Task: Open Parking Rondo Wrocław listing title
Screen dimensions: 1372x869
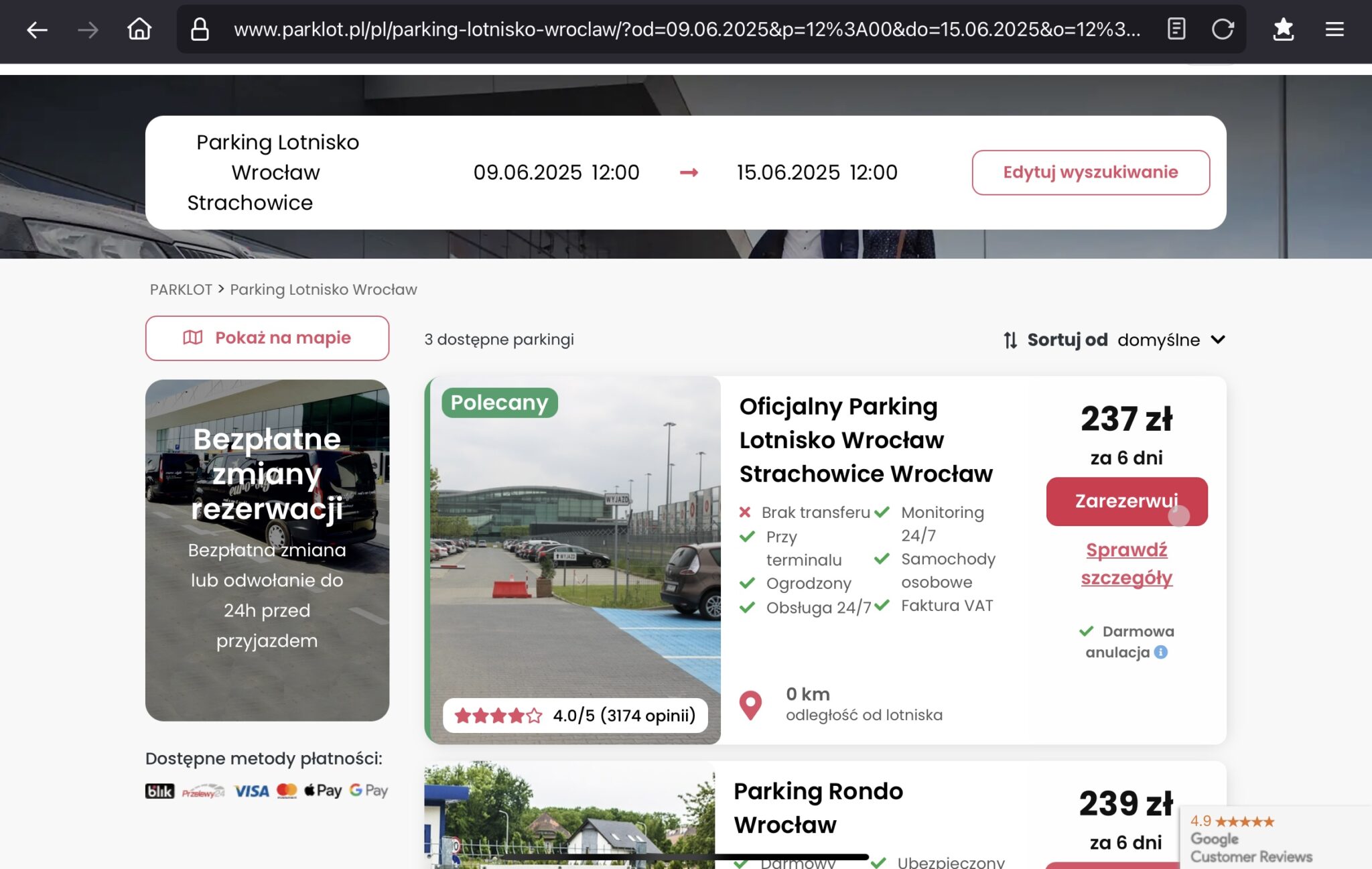Action: (x=818, y=807)
